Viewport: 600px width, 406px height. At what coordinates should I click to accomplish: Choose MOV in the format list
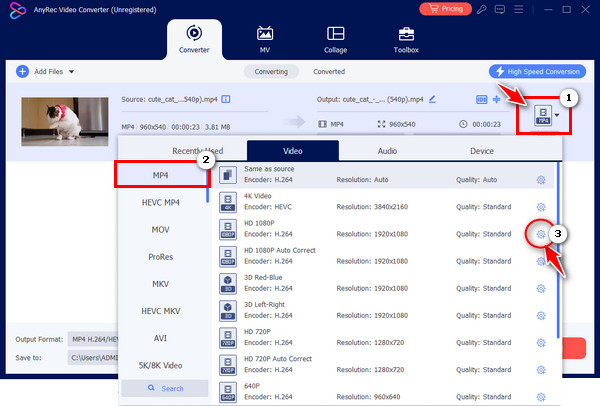(x=161, y=230)
